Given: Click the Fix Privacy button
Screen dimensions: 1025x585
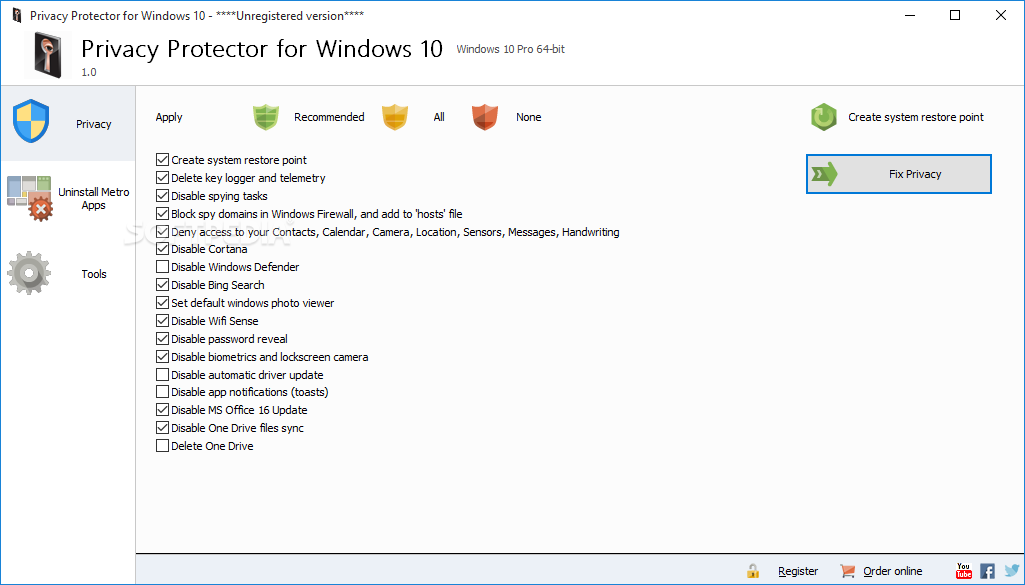Looking at the screenshot, I should 899,174.
